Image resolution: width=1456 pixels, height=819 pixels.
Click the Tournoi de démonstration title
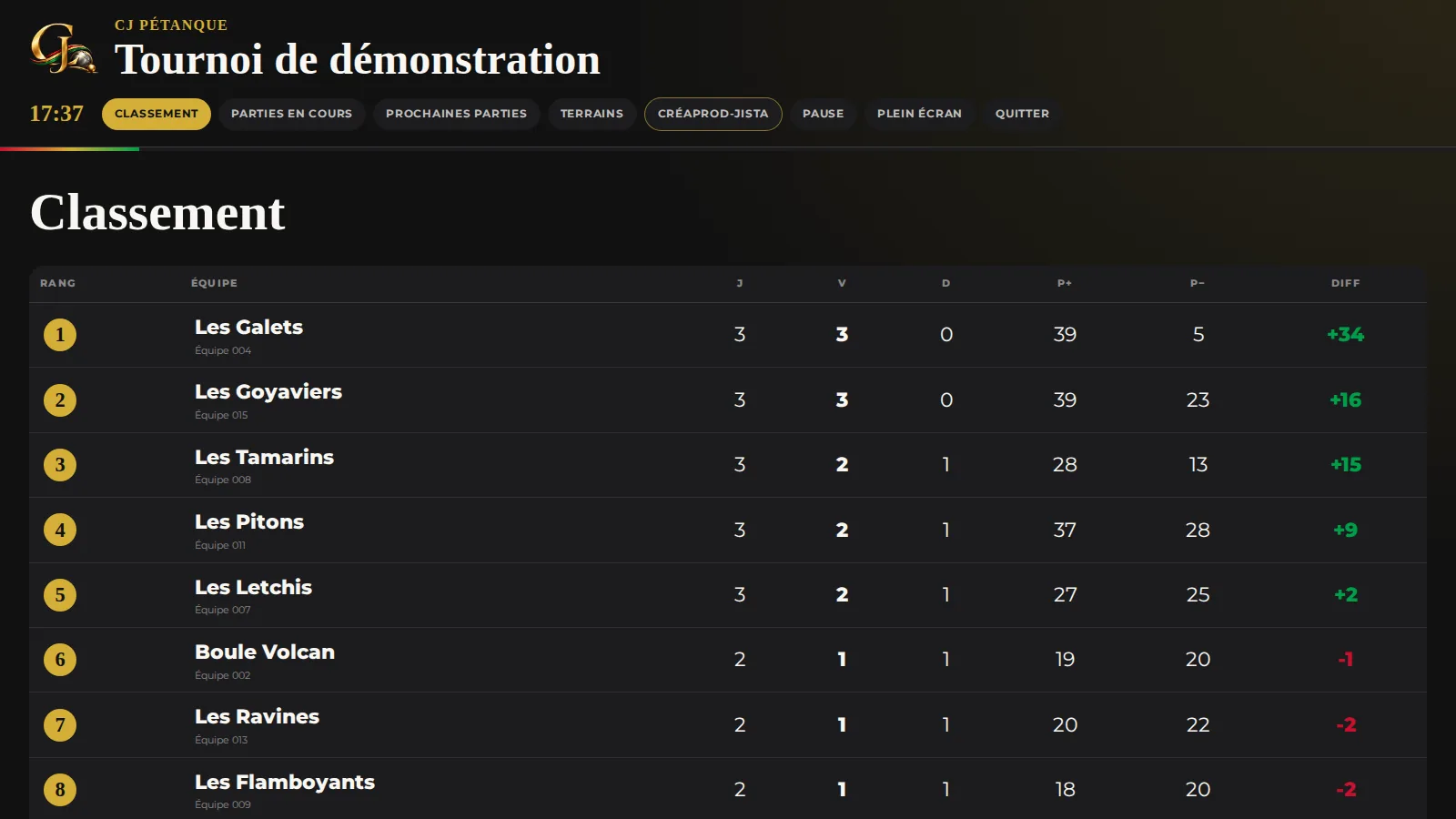pos(357,60)
